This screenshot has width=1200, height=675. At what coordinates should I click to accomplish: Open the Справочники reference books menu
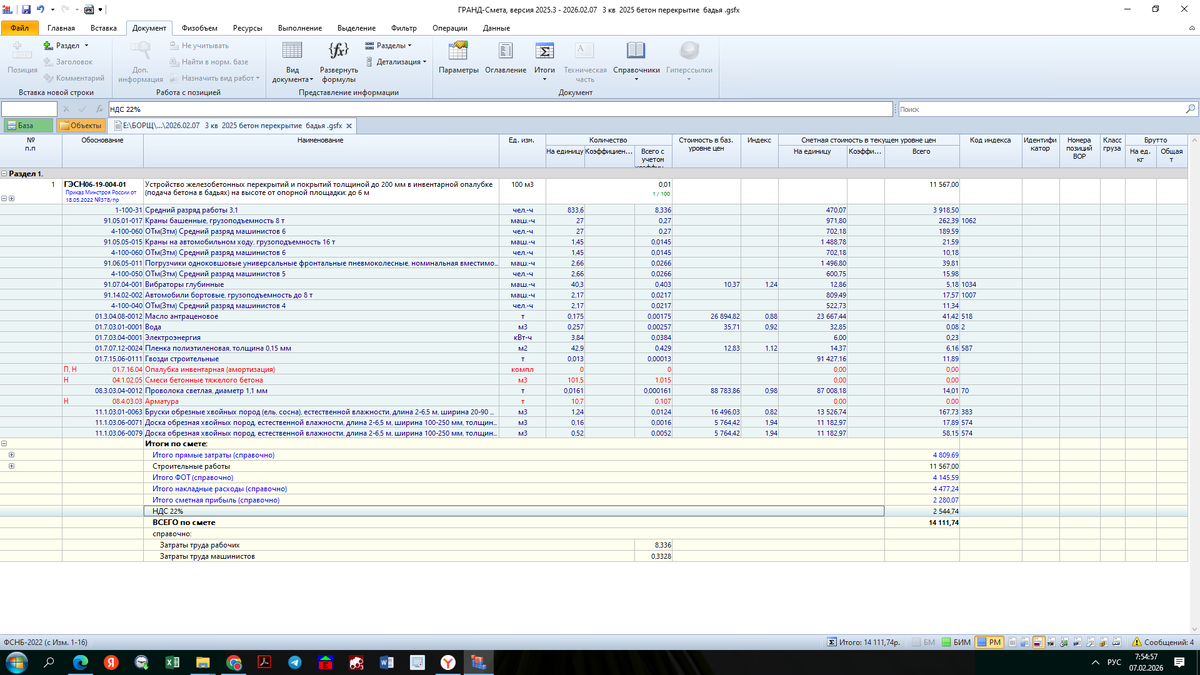pyautogui.click(x=636, y=62)
